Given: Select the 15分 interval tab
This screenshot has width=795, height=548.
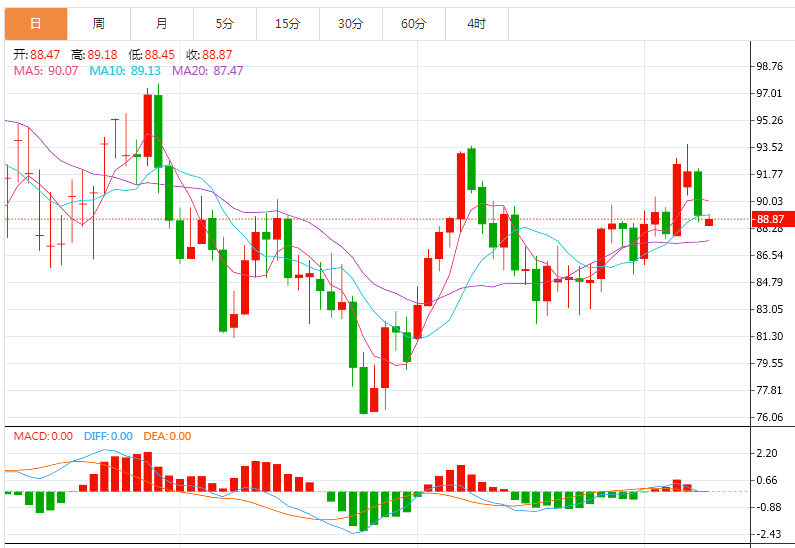Looking at the screenshot, I should pos(287,24).
